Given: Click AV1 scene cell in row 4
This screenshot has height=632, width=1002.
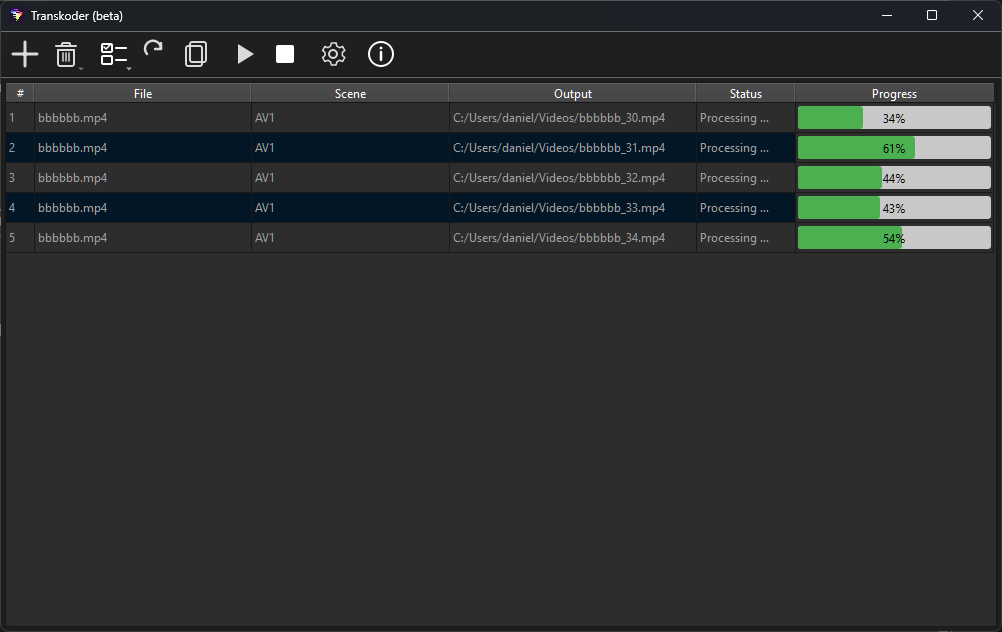Looking at the screenshot, I should tap(350, 208).
